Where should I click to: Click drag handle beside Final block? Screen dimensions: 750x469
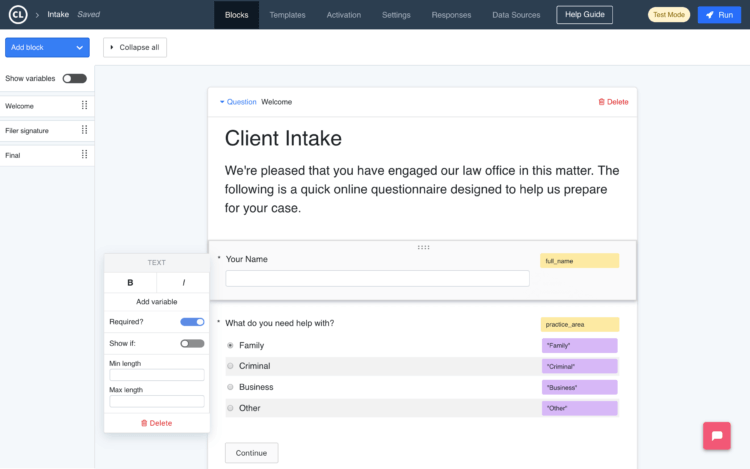[x=84, y=155]
